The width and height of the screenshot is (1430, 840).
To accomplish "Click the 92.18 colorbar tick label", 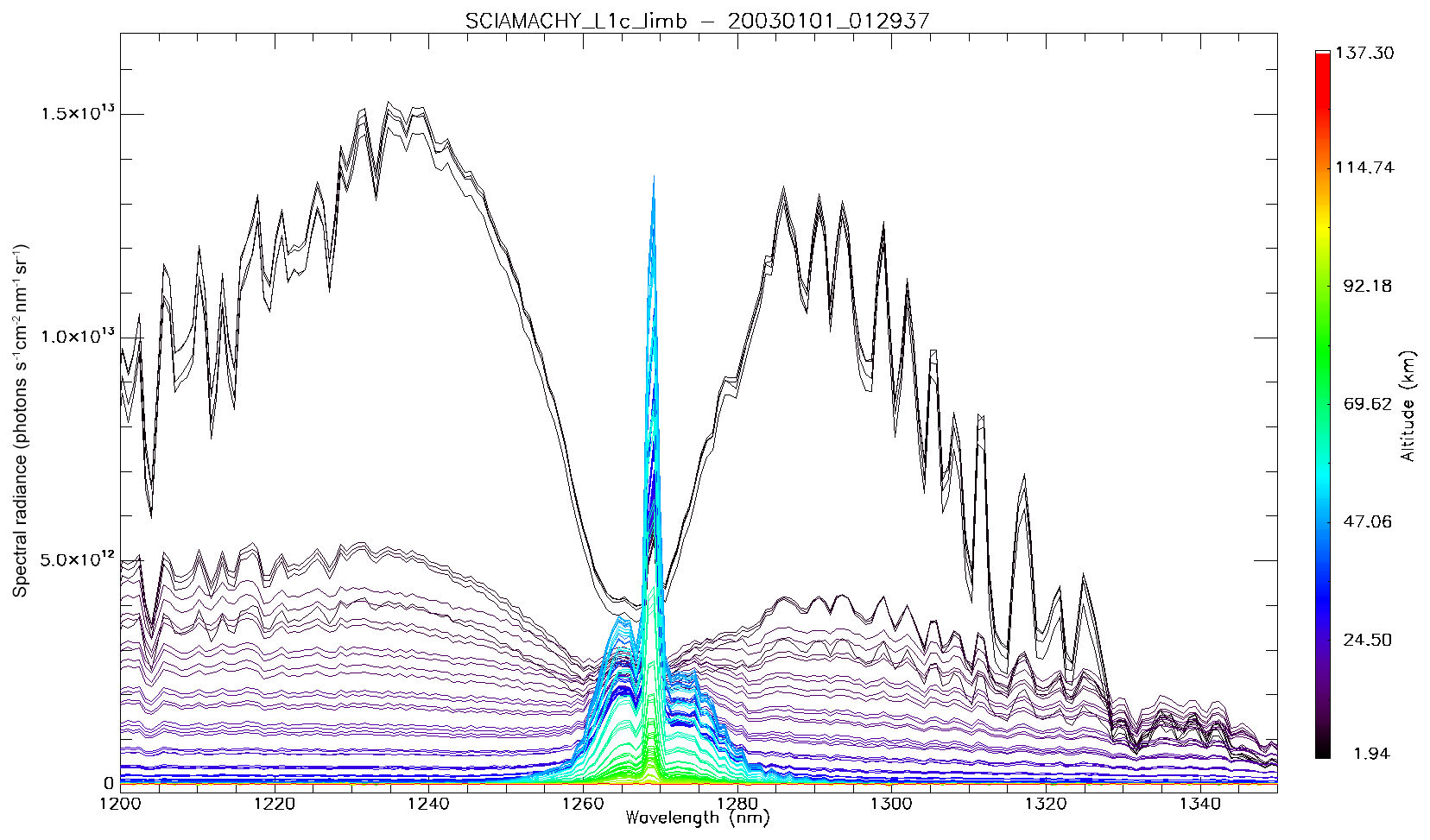I will (1367, 287).
